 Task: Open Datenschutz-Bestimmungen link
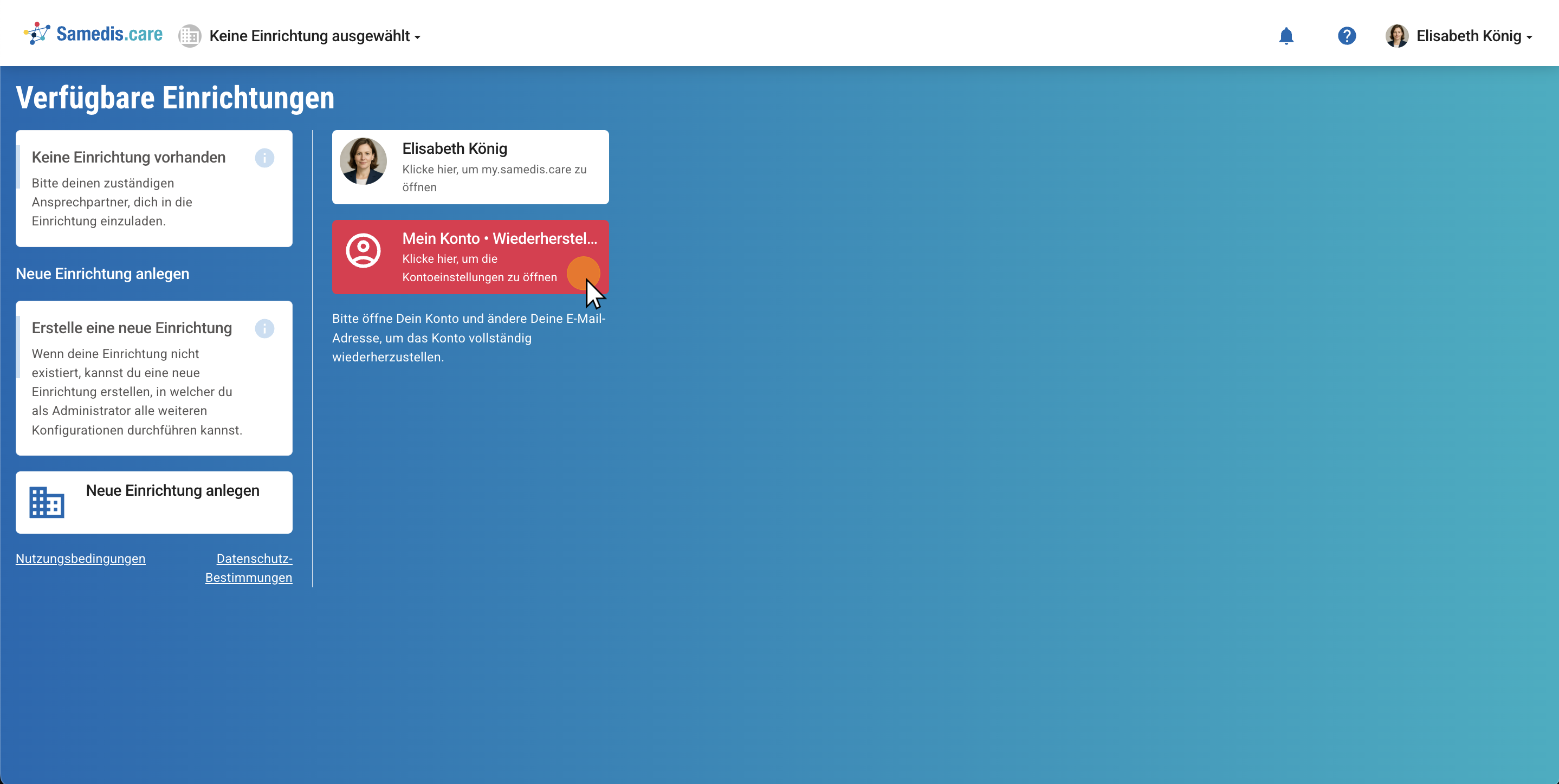[x=249, y=568]
